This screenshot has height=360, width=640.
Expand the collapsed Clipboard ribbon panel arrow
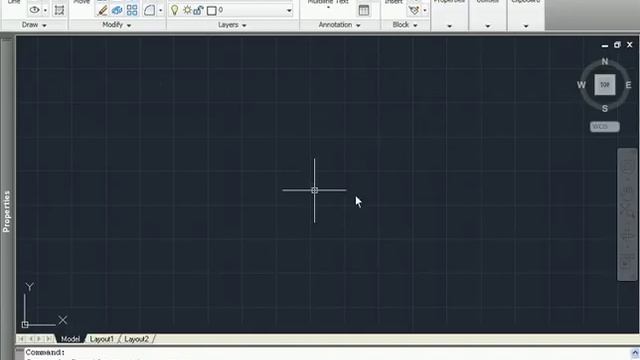click(x=526, y=26)
